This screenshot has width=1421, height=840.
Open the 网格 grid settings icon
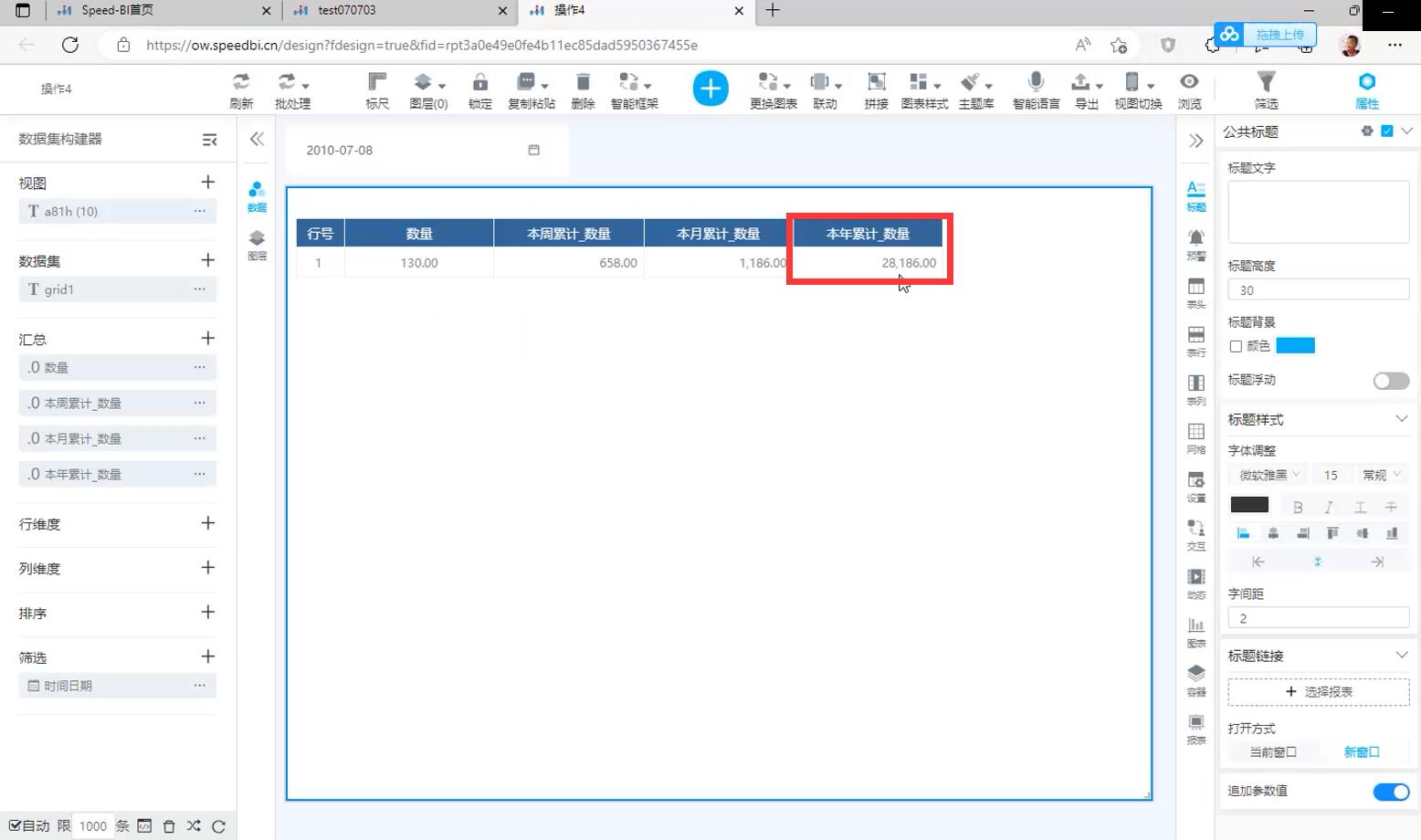[x=1195, y=438]
